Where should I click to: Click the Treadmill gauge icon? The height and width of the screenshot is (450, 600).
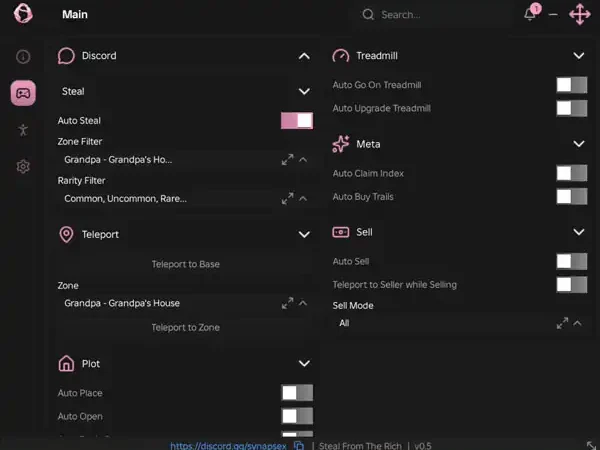(x=341, y=56)
